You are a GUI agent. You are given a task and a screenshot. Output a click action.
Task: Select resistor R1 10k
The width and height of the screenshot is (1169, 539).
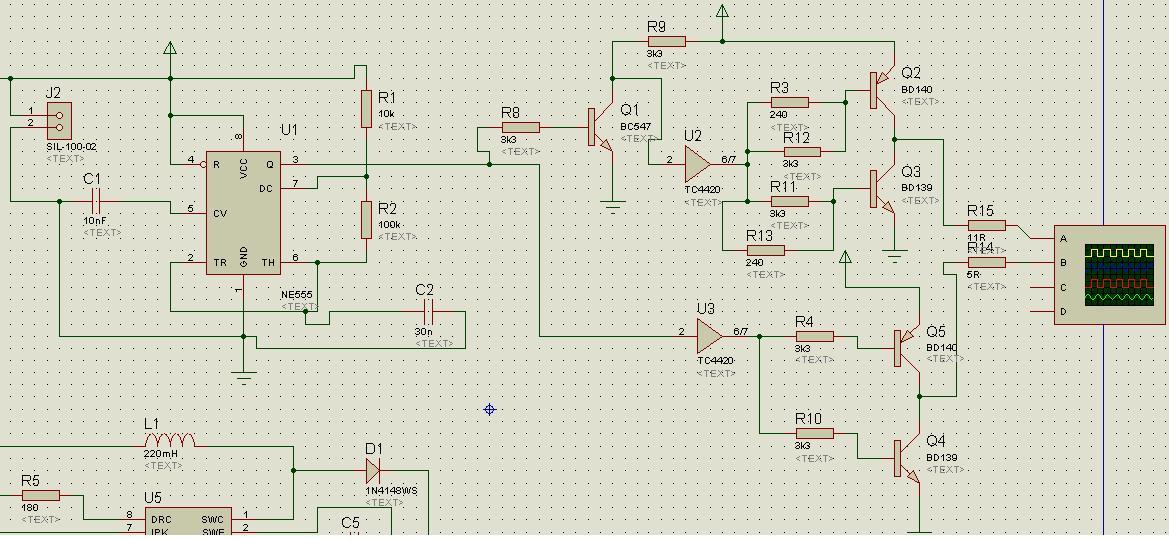point(366,108)
